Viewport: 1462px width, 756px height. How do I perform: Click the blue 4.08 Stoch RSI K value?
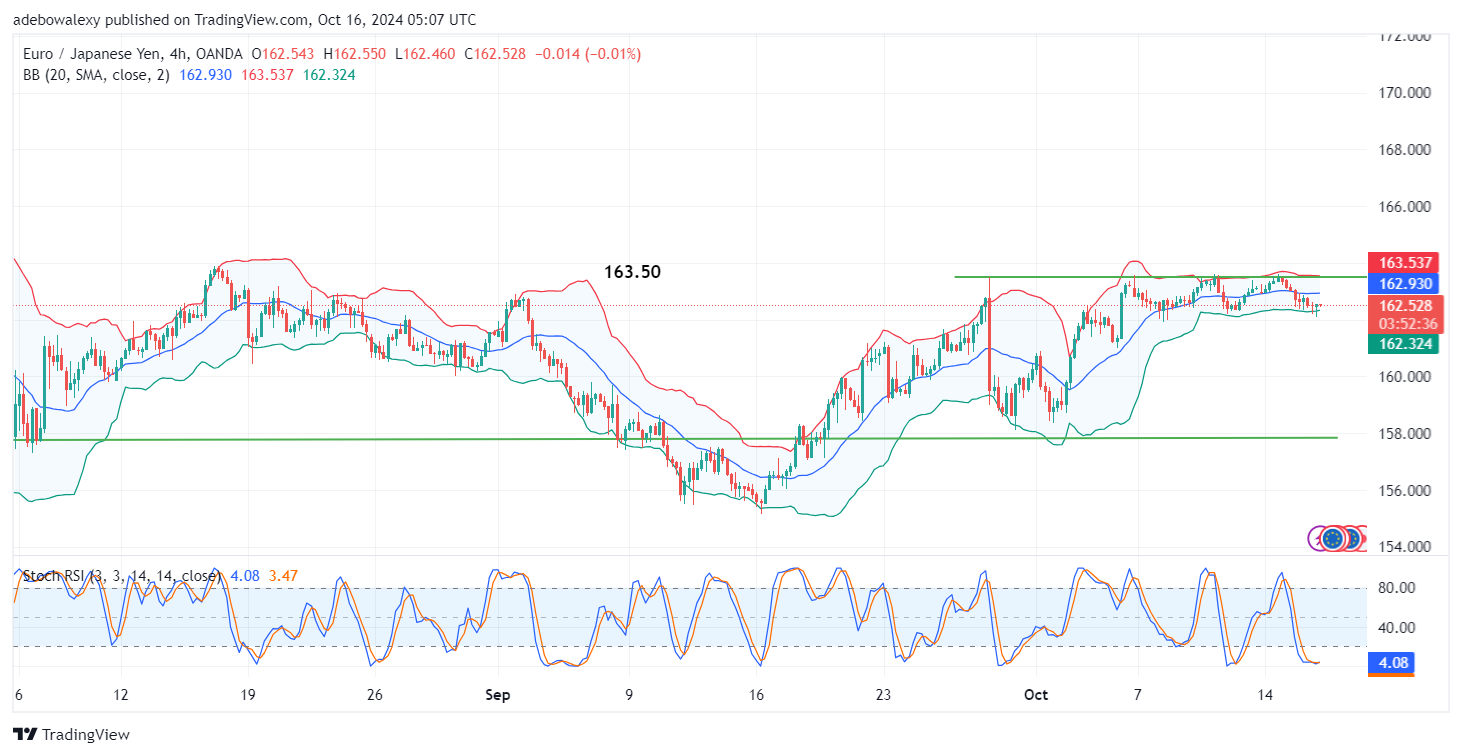(244, 576)
